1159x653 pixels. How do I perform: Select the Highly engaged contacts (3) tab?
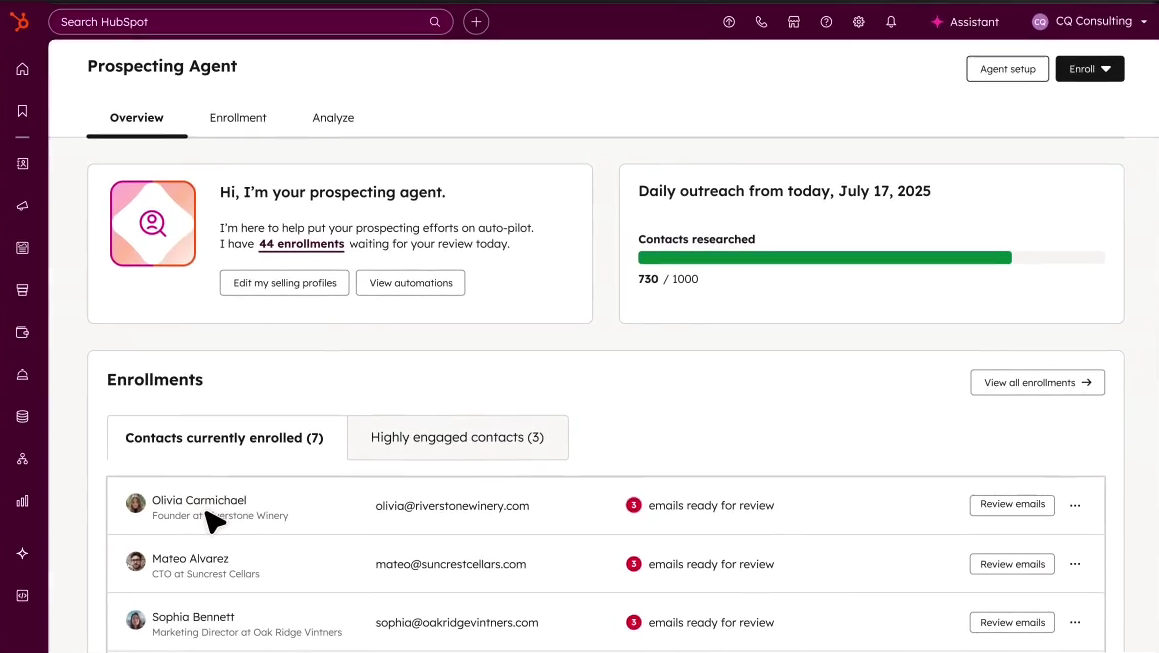pos(458,437)
